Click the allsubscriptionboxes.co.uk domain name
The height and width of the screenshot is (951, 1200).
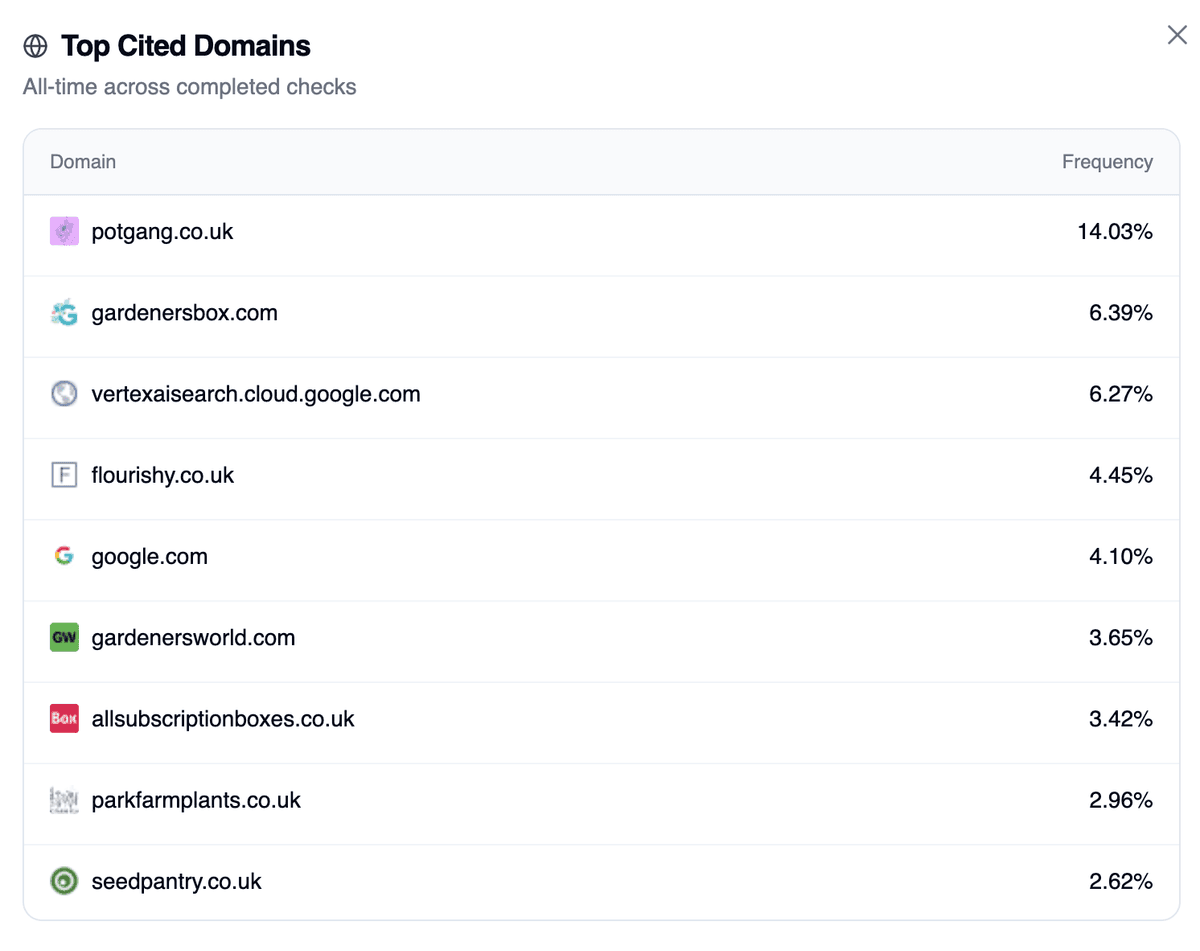tap(223, 719)
